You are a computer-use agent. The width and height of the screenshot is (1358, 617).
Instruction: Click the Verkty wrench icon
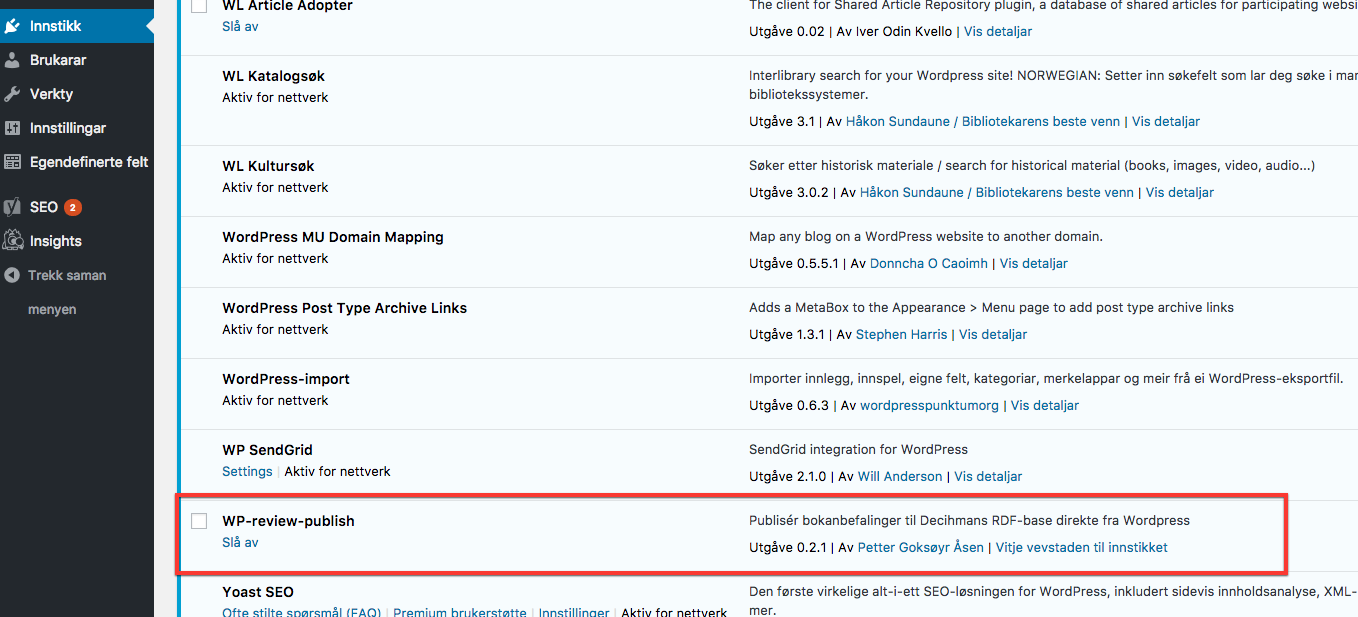[12, 94]
